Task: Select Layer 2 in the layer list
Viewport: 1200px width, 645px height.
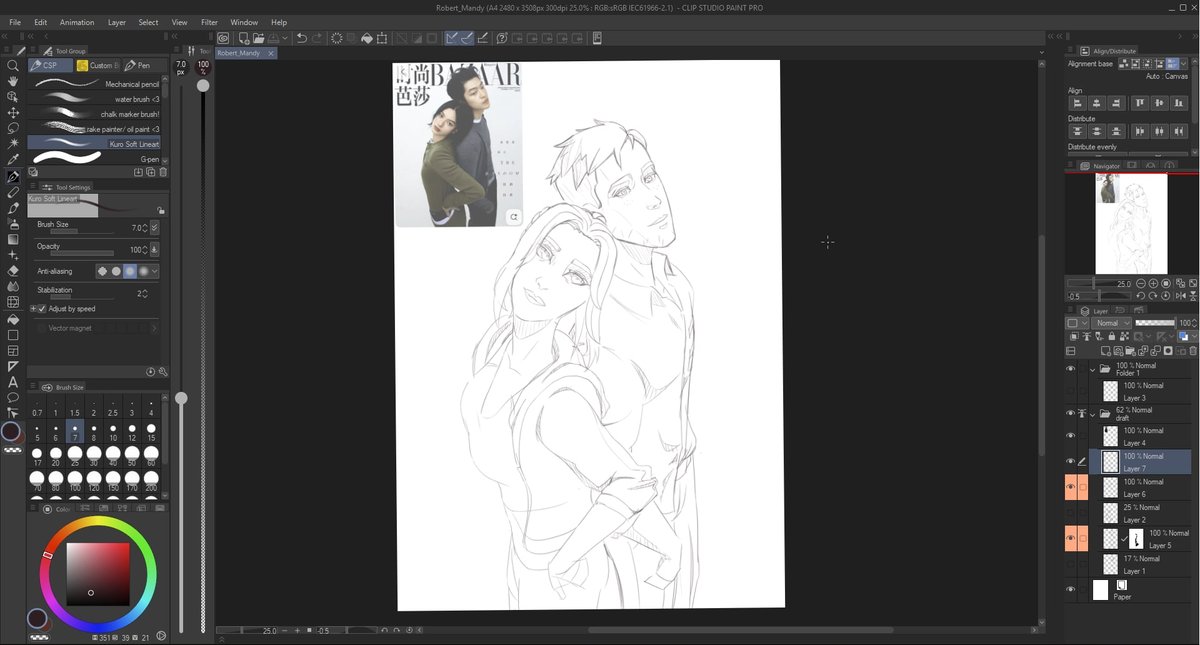Action: [x=1147, y=513]
